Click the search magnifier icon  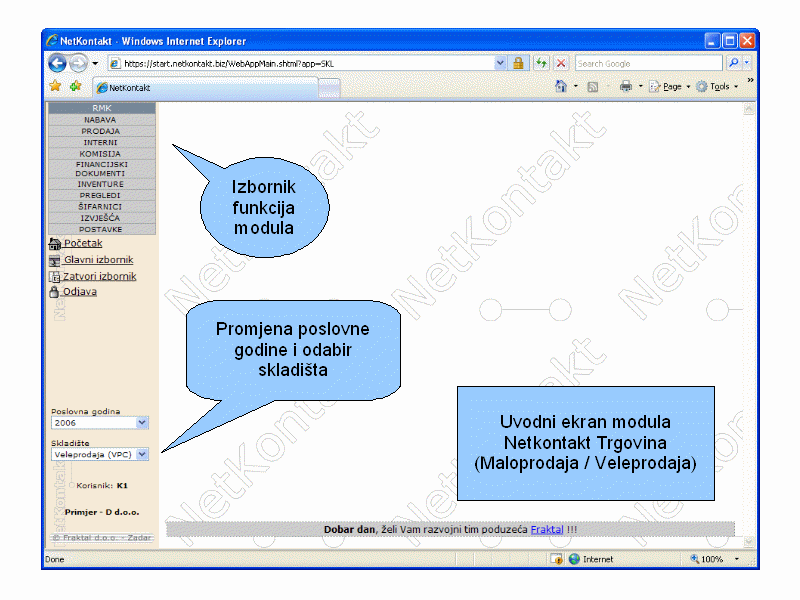coord(734,63)
